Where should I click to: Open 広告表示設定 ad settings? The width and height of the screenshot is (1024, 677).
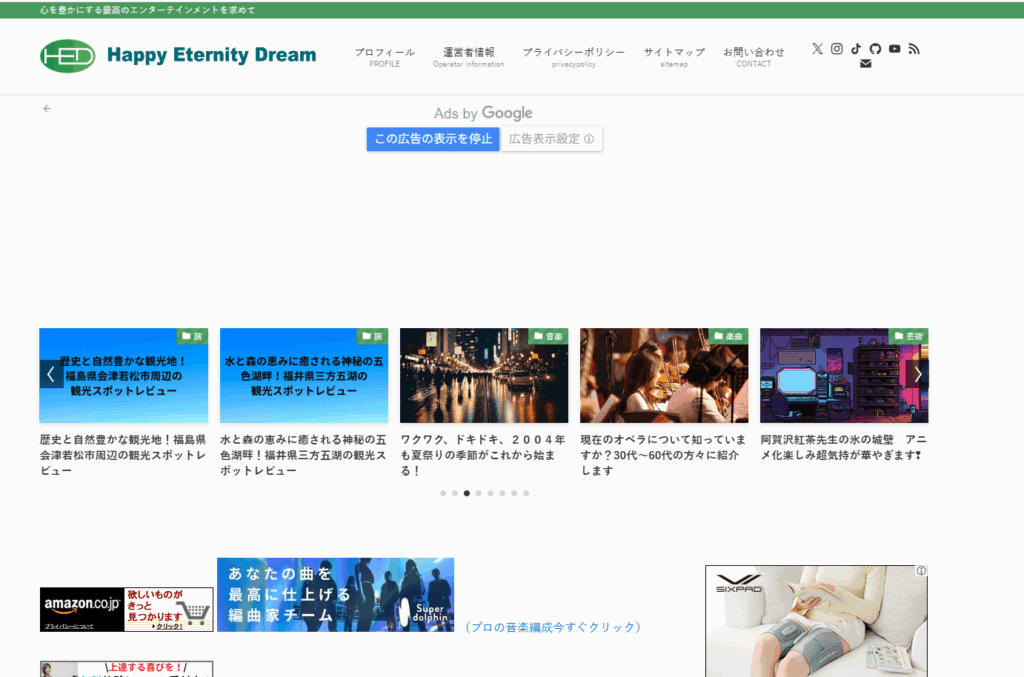click(x=551, y=139)
